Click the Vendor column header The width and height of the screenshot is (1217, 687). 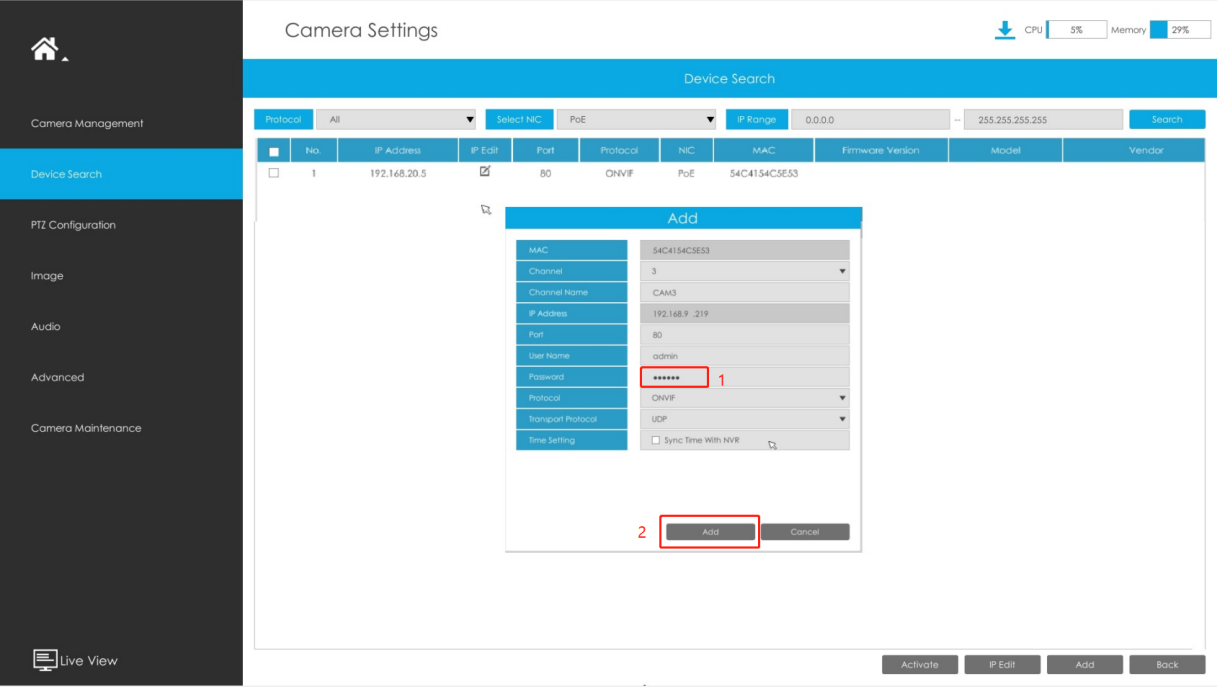tap(1146, 150)
